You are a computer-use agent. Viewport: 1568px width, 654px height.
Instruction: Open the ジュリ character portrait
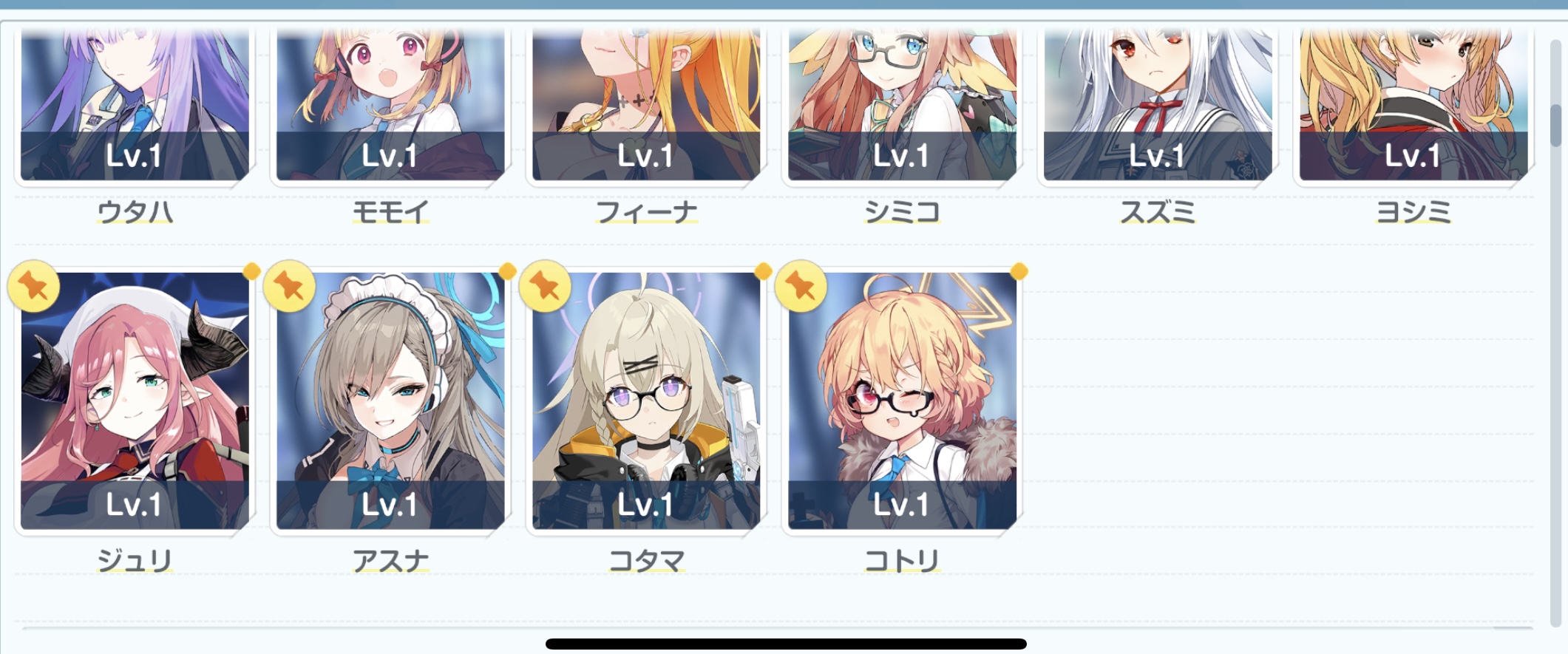point(135,401)
